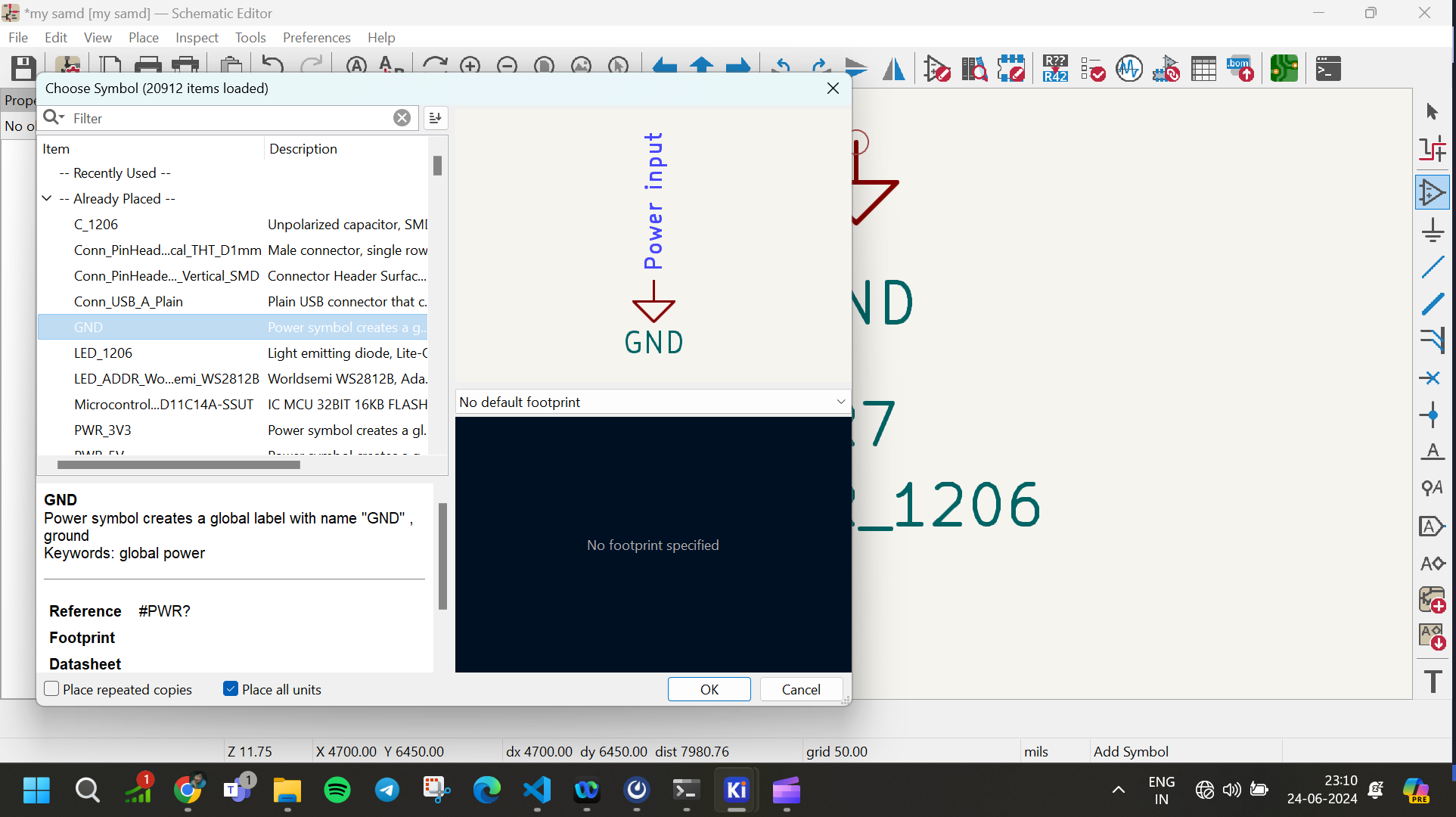This screenshot has width=1456, height=817.
Task: Select Add Bus tool
Action: pyautogui.click(x=1433, y=304)
